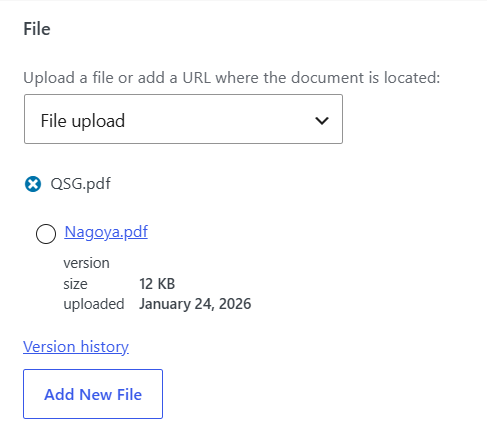
Task: Delete the QSG.pdf attachment via the blue circle icon
Action: (33, 184)
